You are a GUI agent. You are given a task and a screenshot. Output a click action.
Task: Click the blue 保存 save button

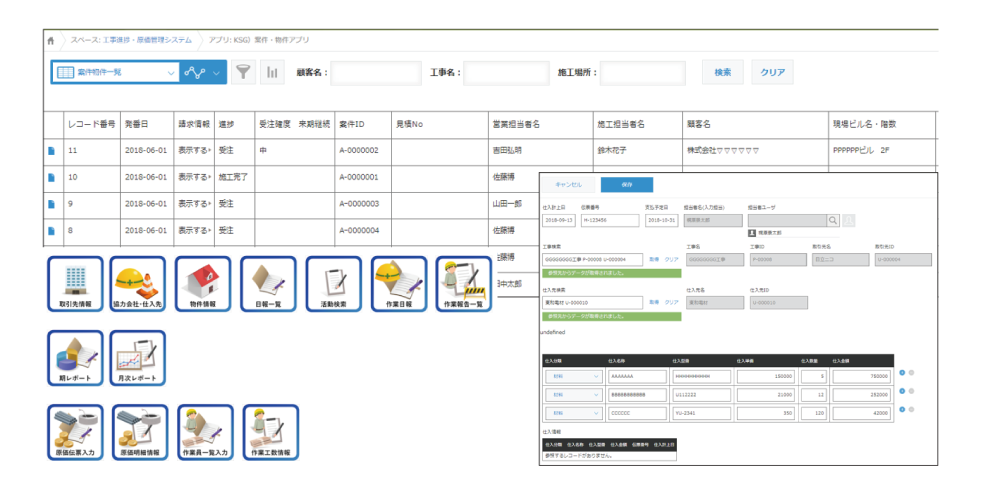coord(626,185)
